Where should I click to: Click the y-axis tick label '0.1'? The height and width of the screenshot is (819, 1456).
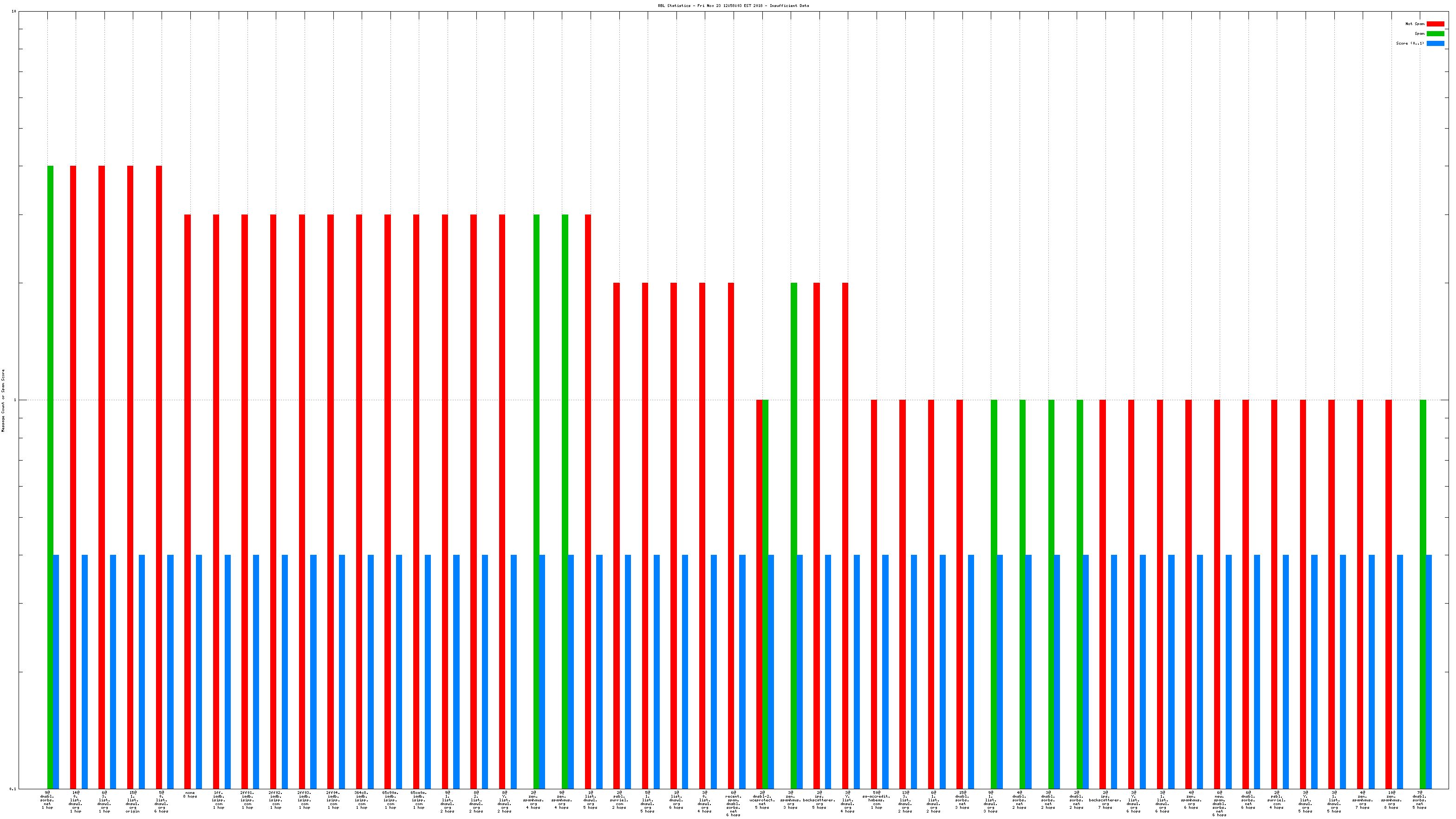pos(13,788)
